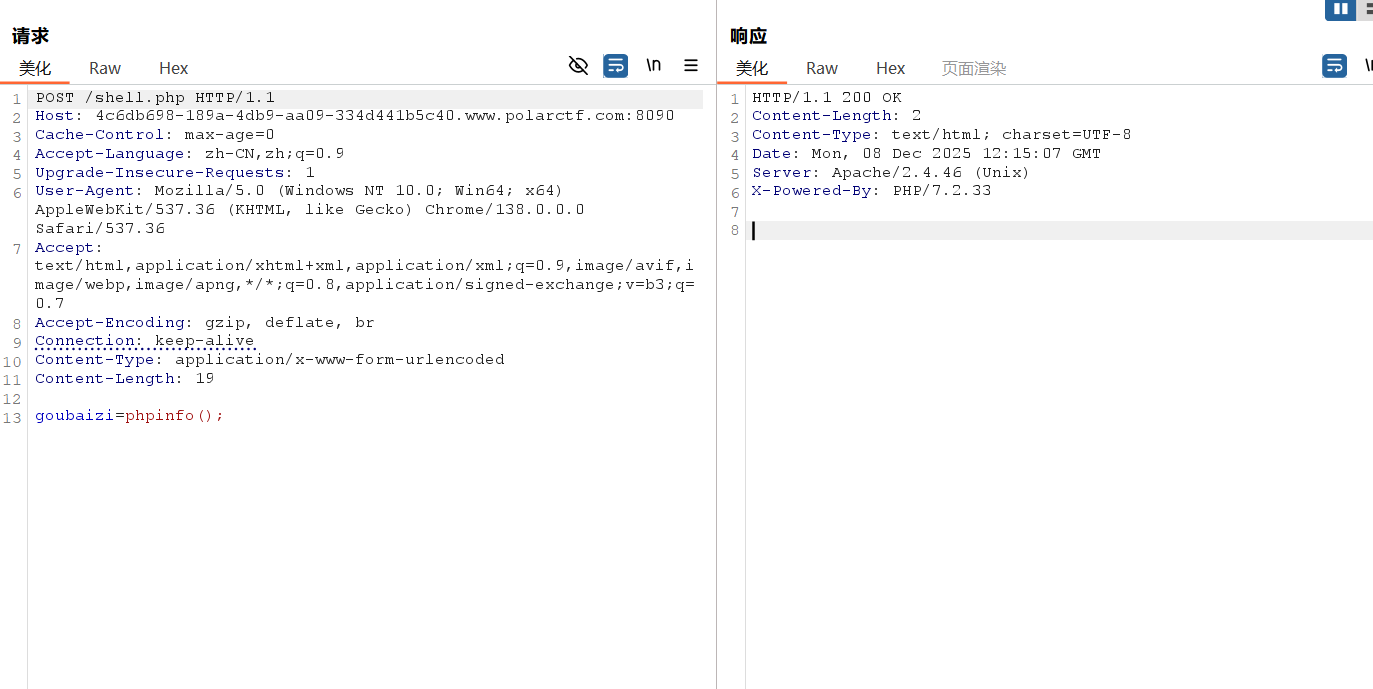Click the HTTP/1.1 200 OK status line

pyautogui.click(x=827, y=98)
